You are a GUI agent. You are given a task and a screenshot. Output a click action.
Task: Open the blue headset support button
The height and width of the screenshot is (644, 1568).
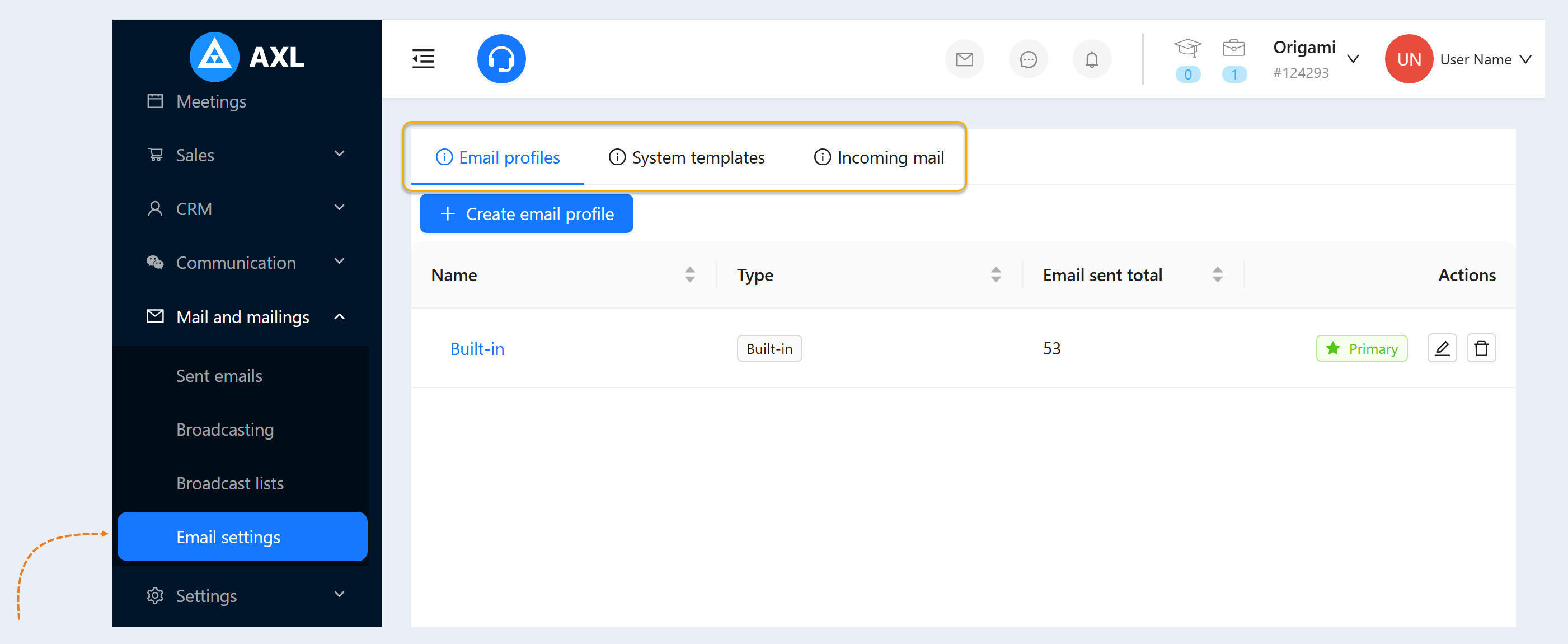pyautogui.click(x=501, y=59)
